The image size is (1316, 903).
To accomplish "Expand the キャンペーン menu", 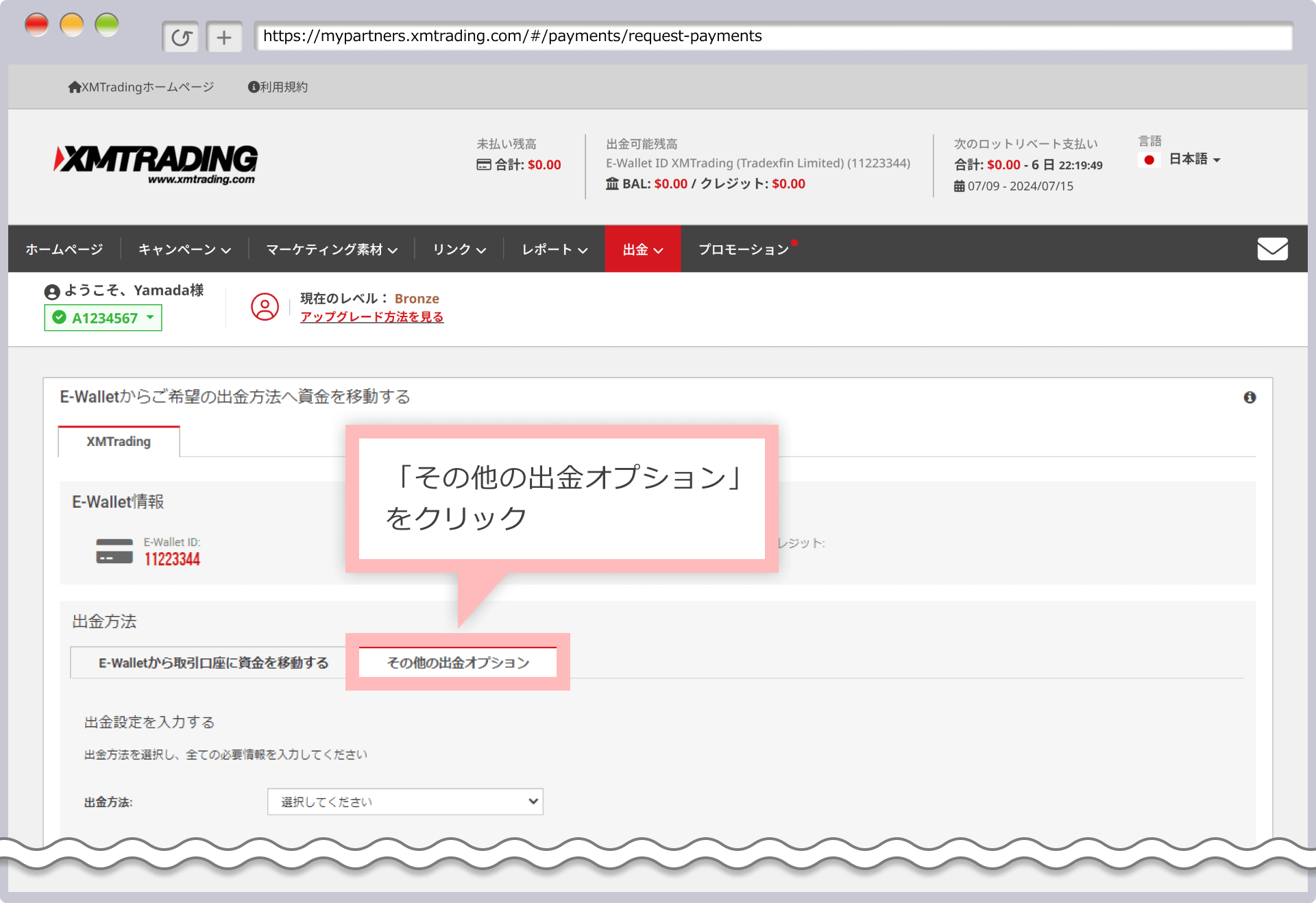I will (184, 249).
